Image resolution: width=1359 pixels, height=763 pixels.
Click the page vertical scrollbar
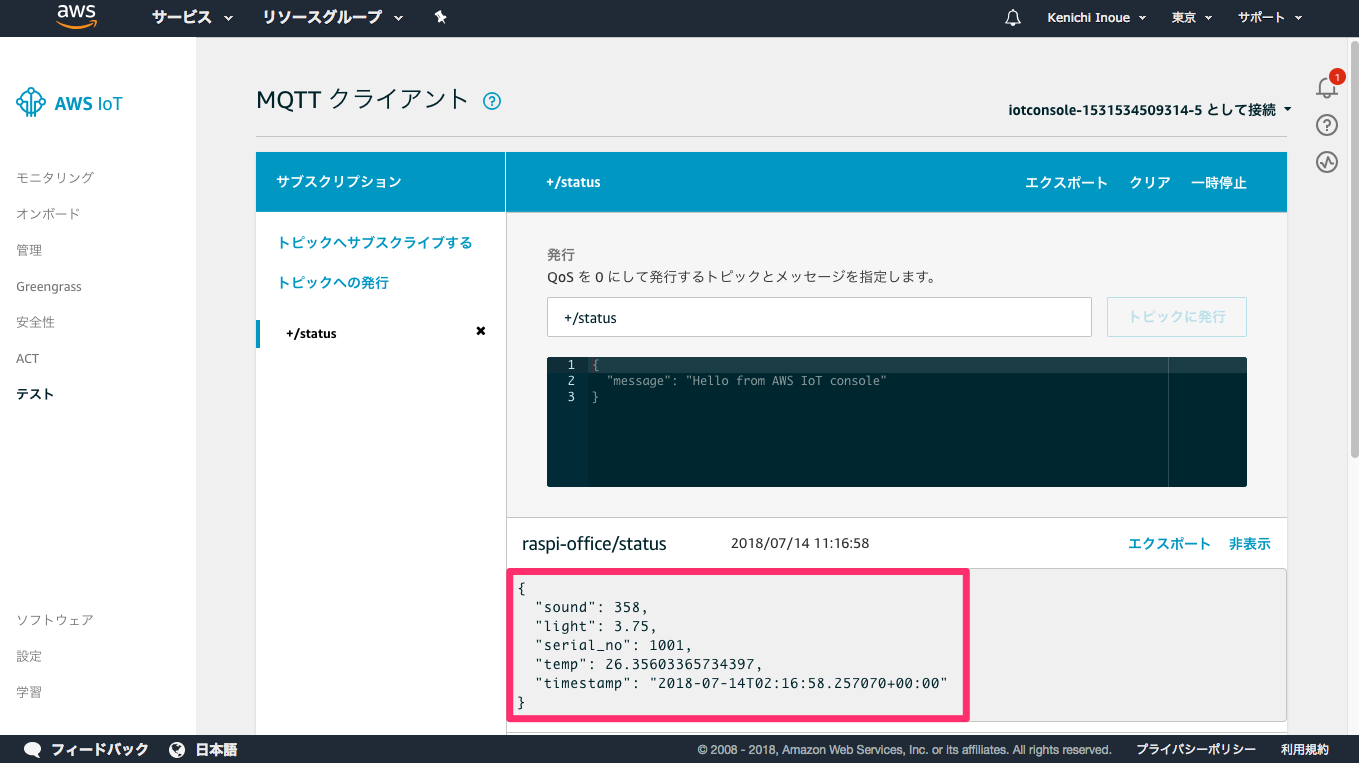coord(1354,250)
